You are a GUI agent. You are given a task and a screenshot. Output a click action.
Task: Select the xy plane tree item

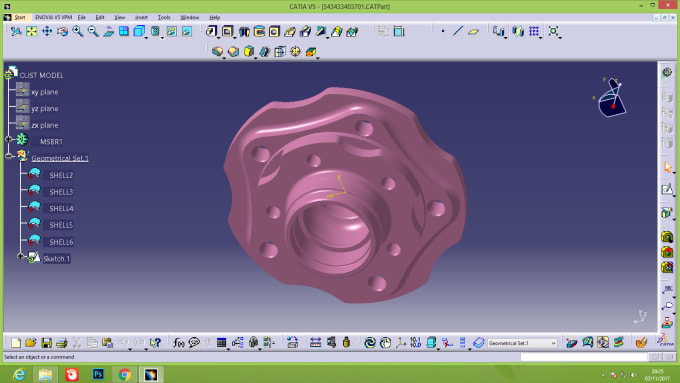click(x=45, y=92)
